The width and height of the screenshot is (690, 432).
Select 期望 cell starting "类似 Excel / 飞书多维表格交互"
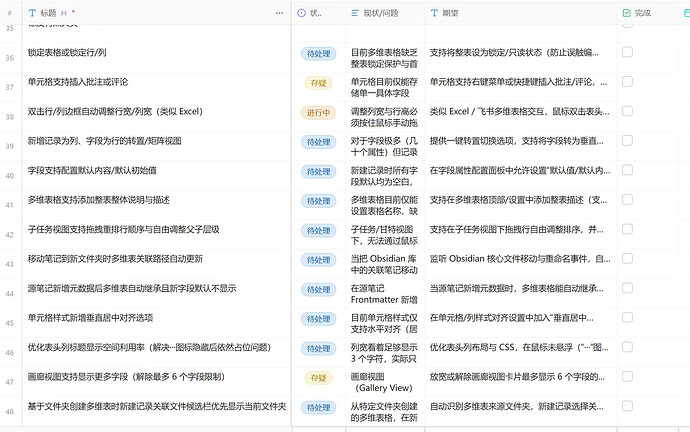(520, 111)
